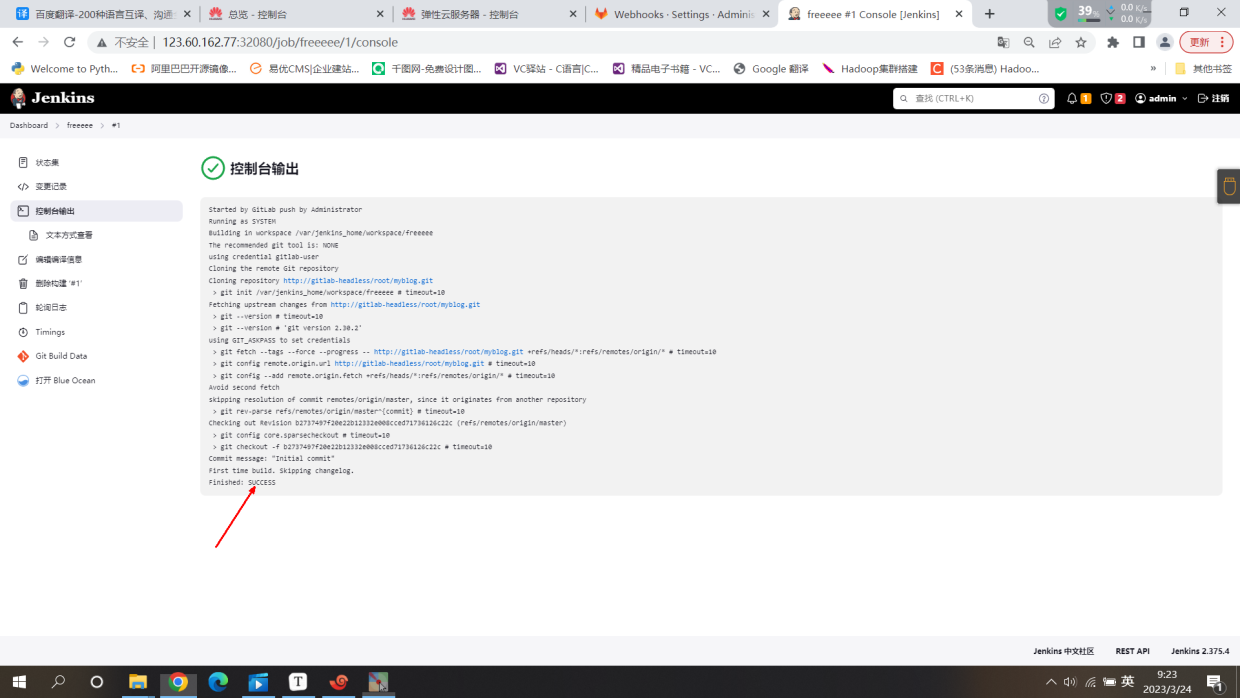
Task: Click the browser reload page icon
Action: click(69, 42)
